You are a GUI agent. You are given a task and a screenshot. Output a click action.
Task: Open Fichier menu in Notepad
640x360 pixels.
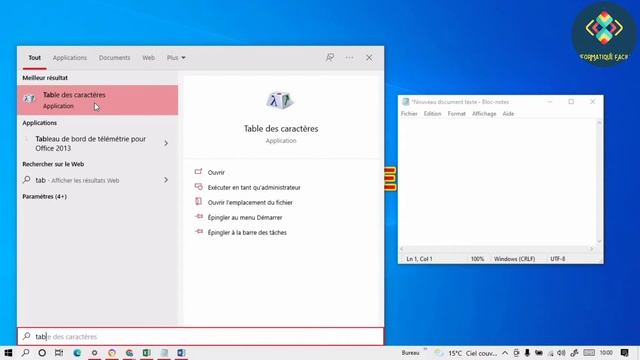point(409,113)
